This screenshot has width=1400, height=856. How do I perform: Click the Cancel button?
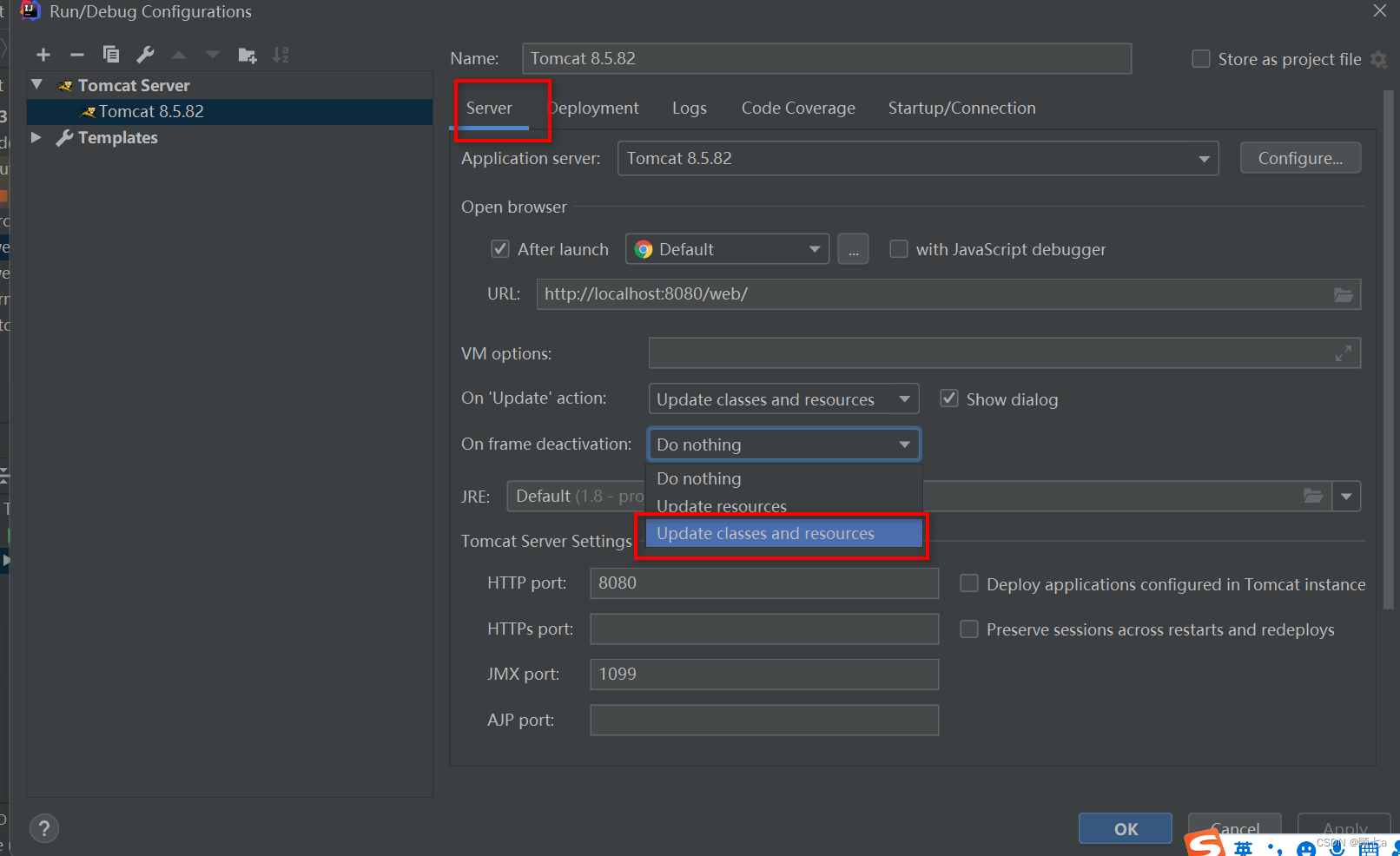tap(1235, 829)
